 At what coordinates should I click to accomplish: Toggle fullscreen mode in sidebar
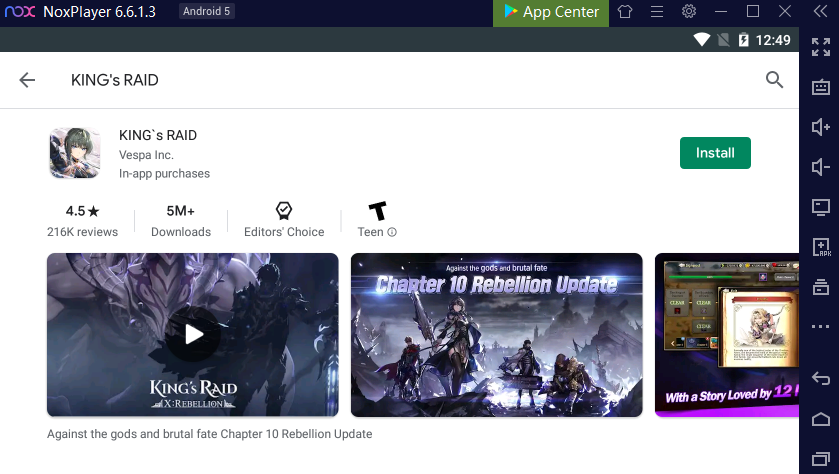coord(820,47)
